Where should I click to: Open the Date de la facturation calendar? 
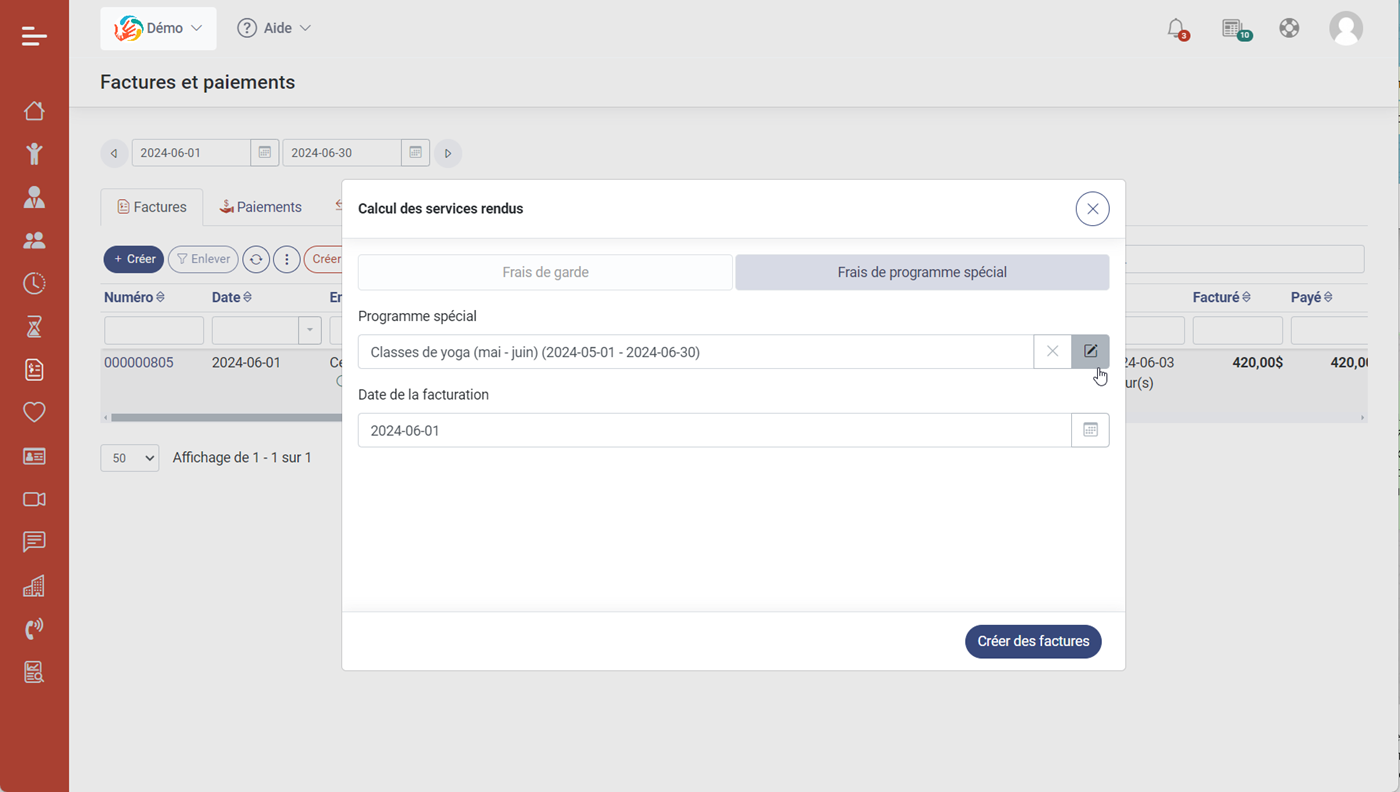coord(1090,430)
